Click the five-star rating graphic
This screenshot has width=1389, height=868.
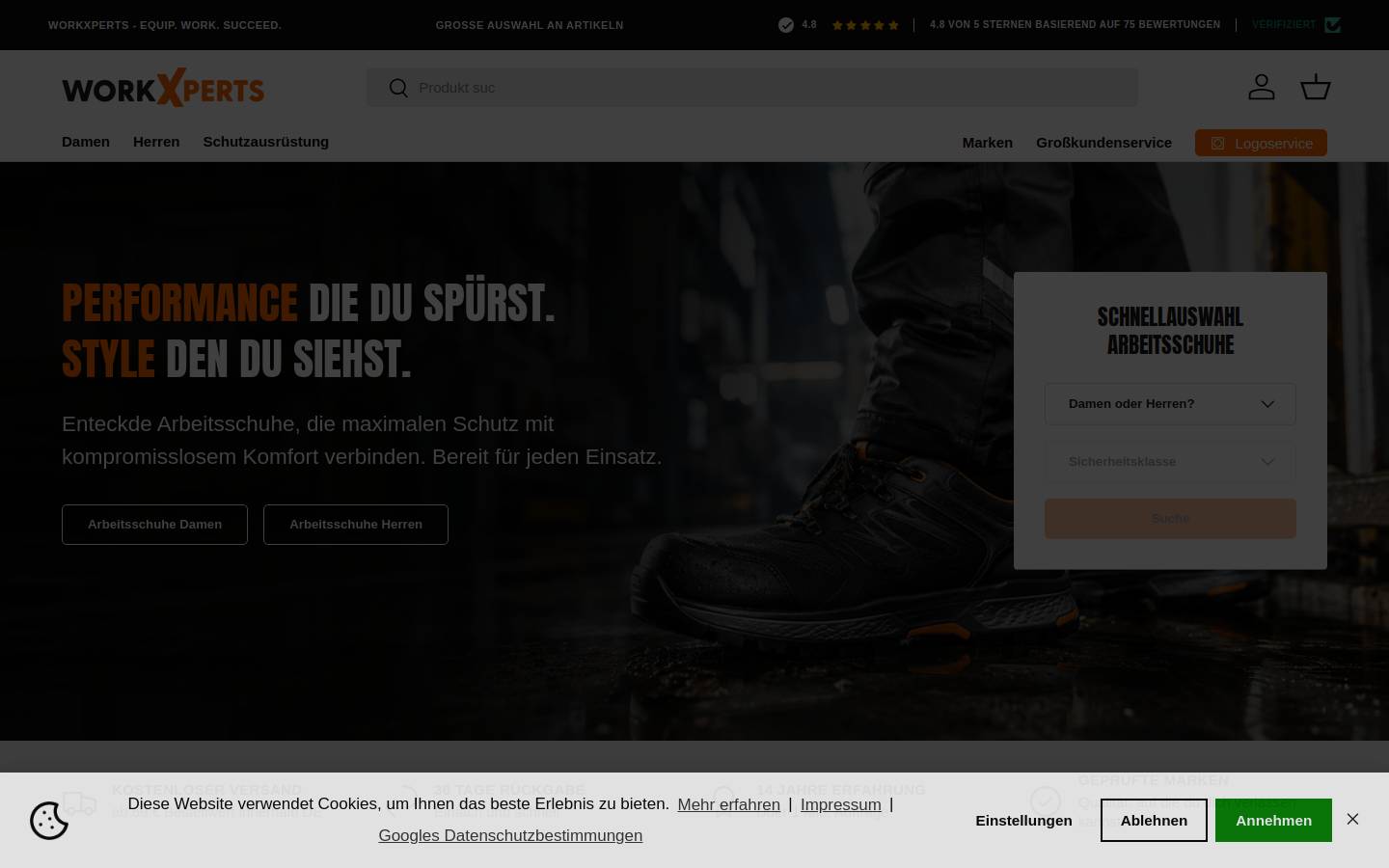click(865, 25)
